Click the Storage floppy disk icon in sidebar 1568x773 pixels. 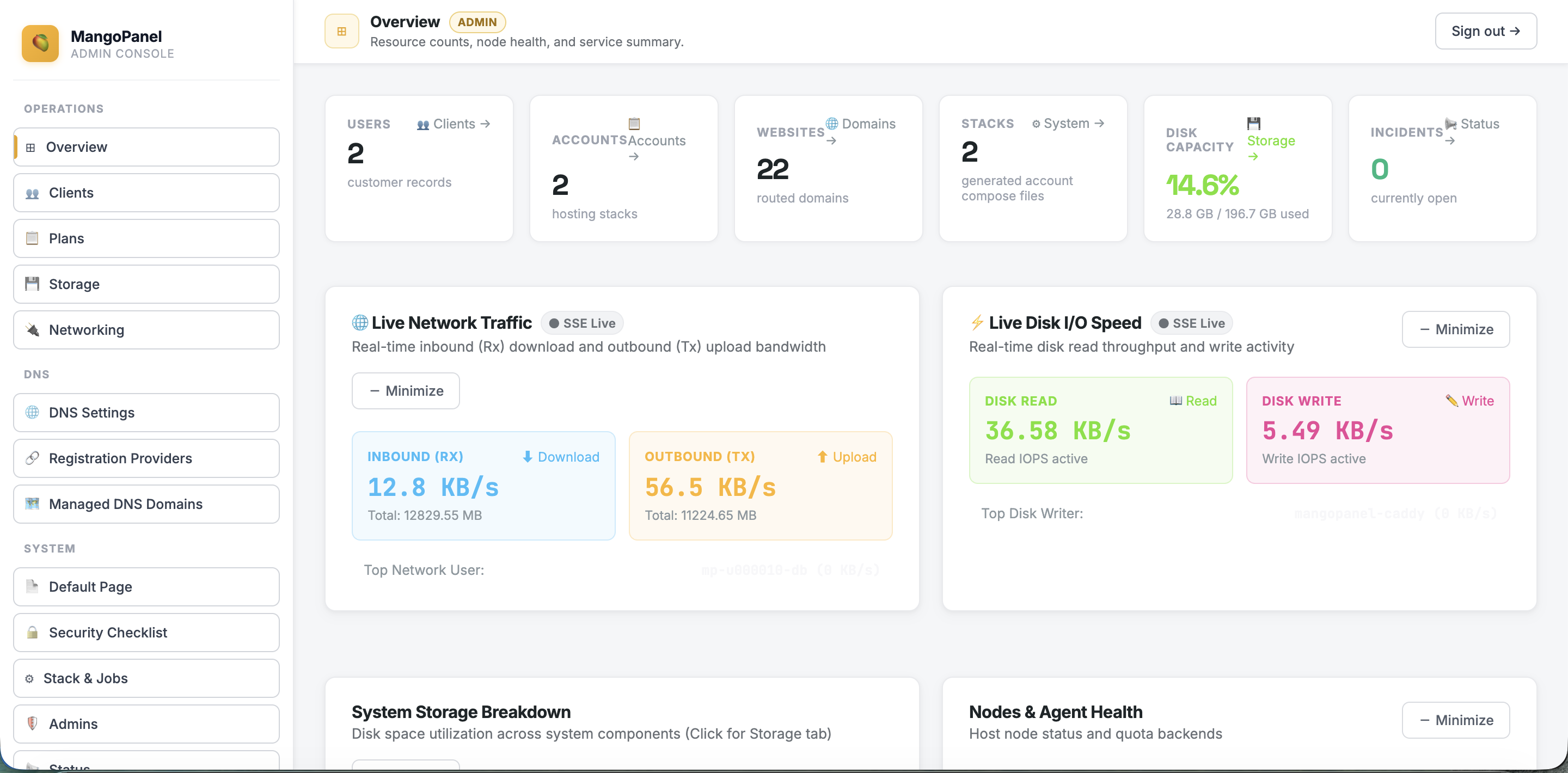32,284
